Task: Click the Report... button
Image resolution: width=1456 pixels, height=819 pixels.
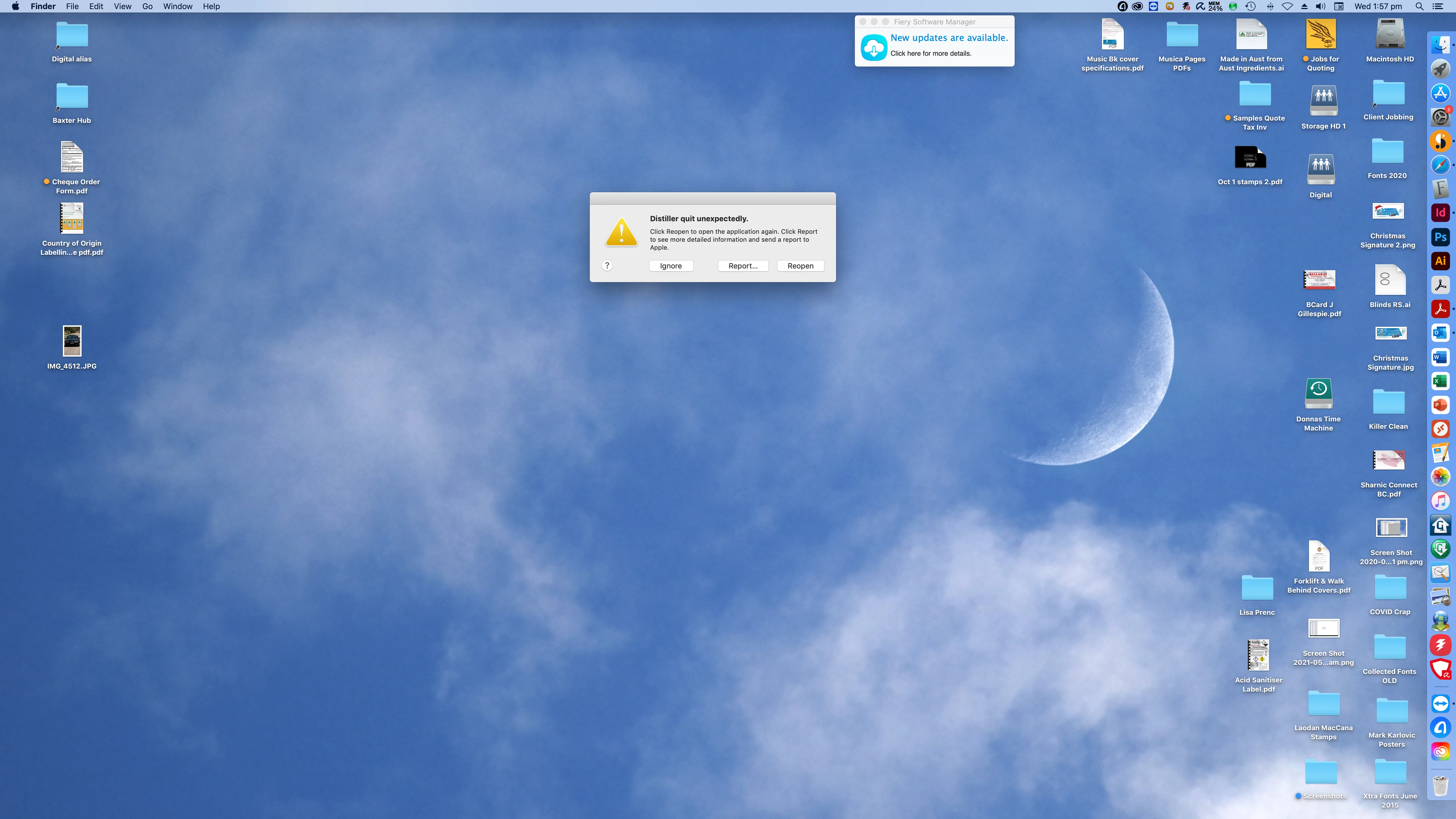Action: (x=743, y=266)
